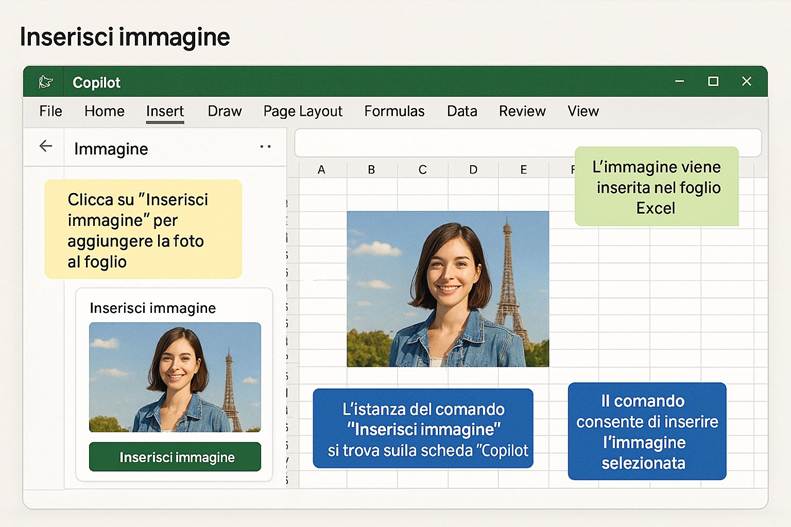791x527 pixels.
Task: Click the back arrow in Immagine panel
Action: click(x=45, y=147)
